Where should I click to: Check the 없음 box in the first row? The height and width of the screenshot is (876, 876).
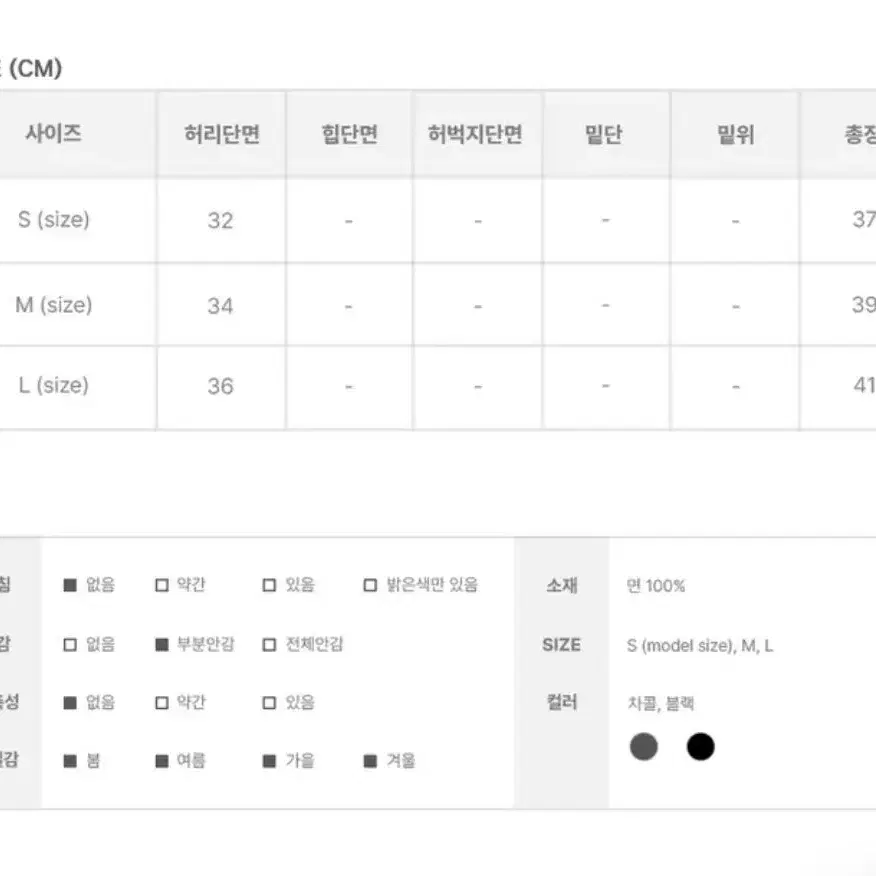(x=70, y=585)
